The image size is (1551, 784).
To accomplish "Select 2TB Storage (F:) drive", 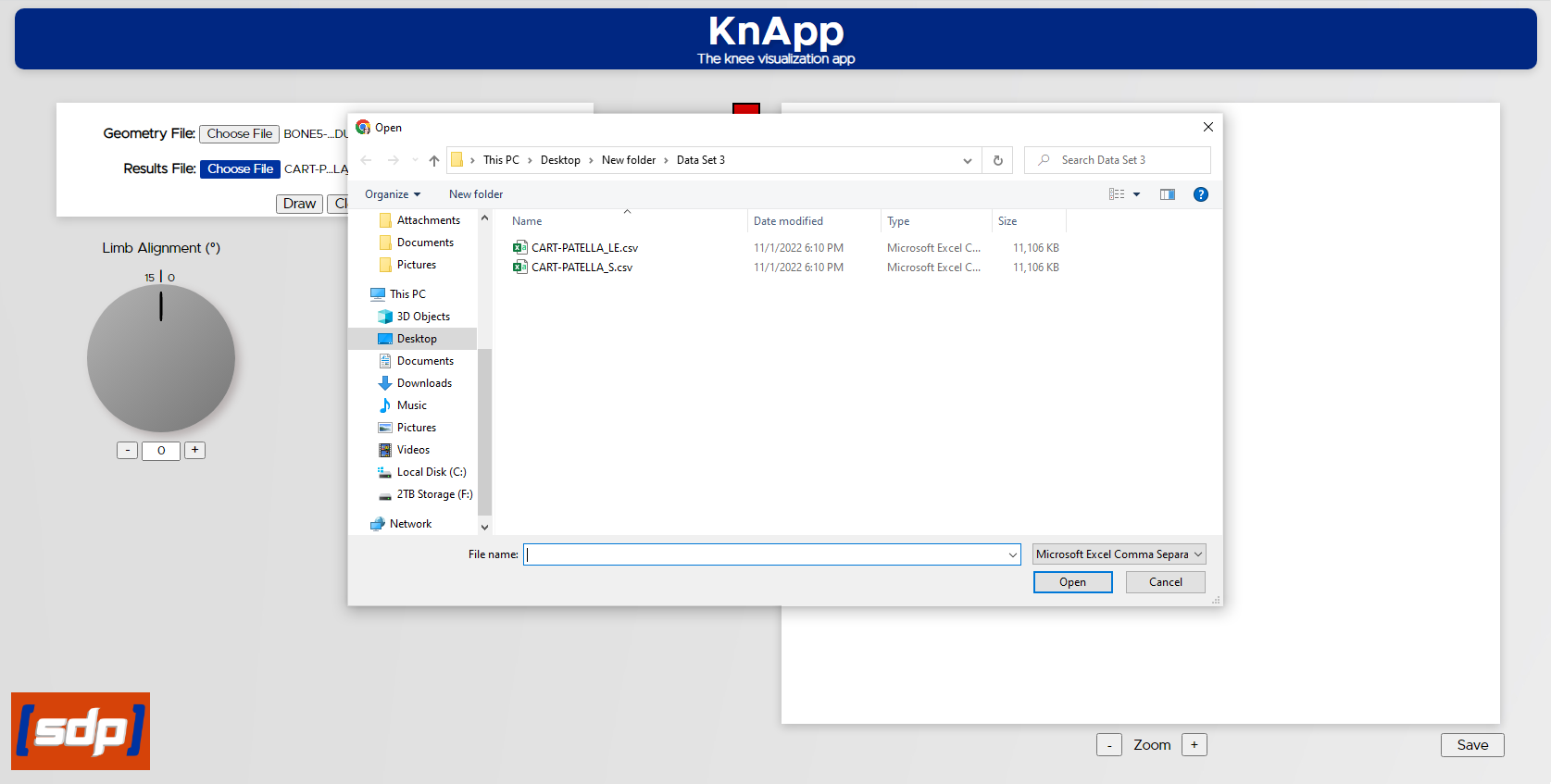I will tap(426, 494).
